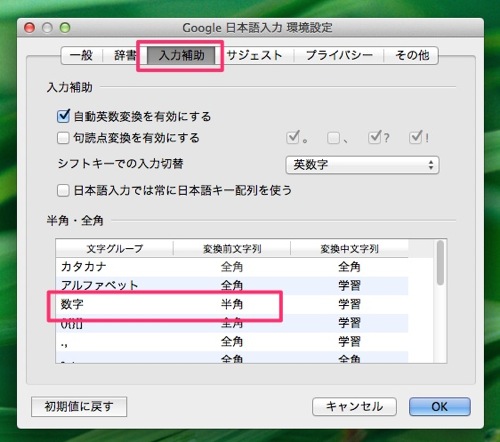Open 変換中文字列 学習 for アルファベット row
This screenshot has height=442, width=500.
(349, 285)
